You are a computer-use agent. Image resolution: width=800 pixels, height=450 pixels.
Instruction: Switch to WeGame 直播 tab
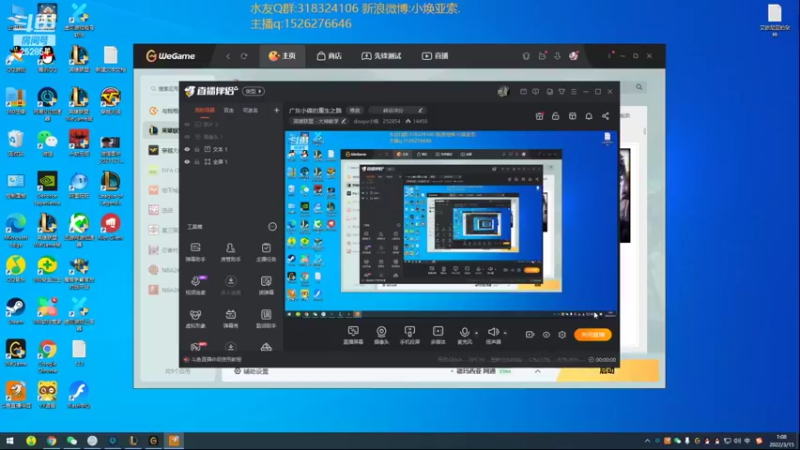point(435,56)
